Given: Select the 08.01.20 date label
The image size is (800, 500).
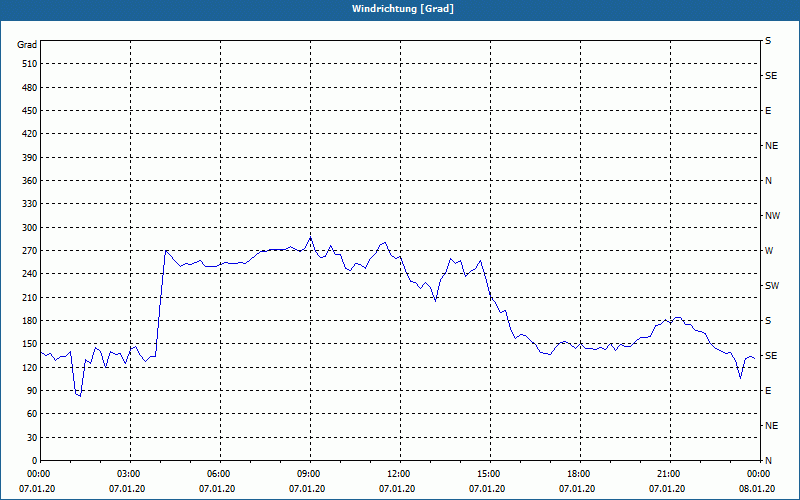Looking at the screenshot, I should tap(757, 489).
